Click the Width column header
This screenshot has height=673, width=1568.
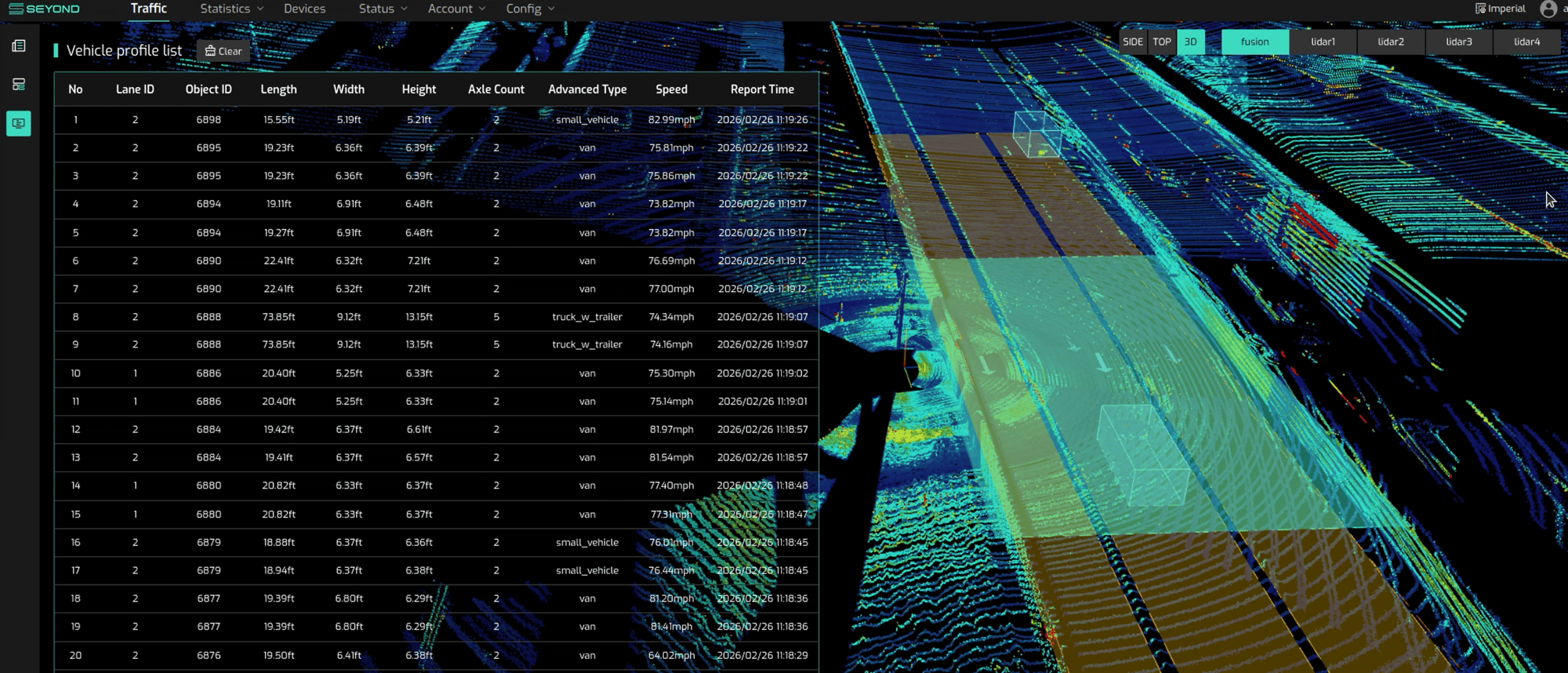(349, 89)
